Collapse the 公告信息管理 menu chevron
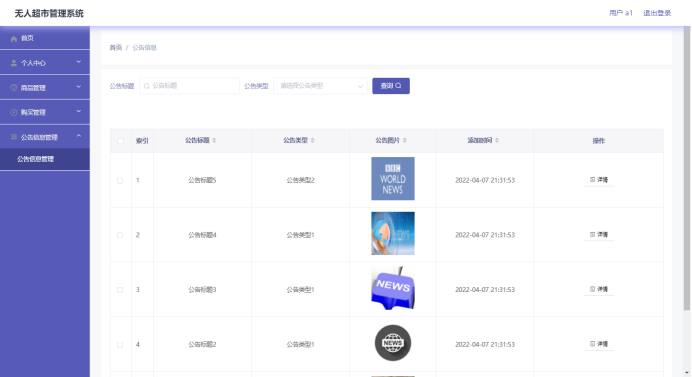This screenshot has width=692, height=377. point(79,136)
